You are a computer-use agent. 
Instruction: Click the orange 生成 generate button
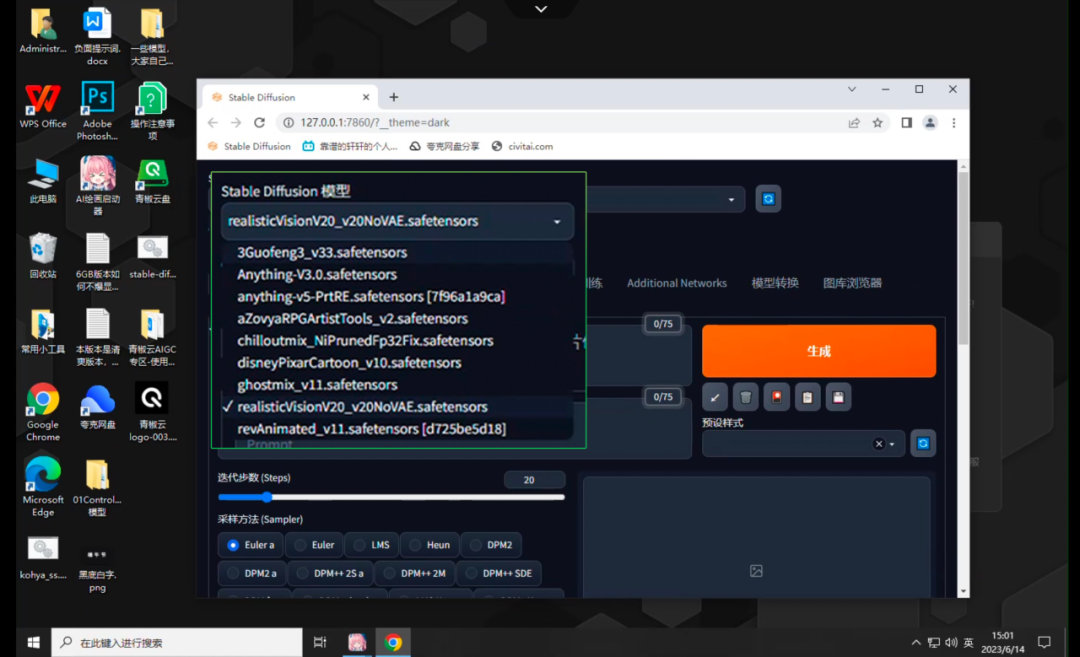(819, 351)
